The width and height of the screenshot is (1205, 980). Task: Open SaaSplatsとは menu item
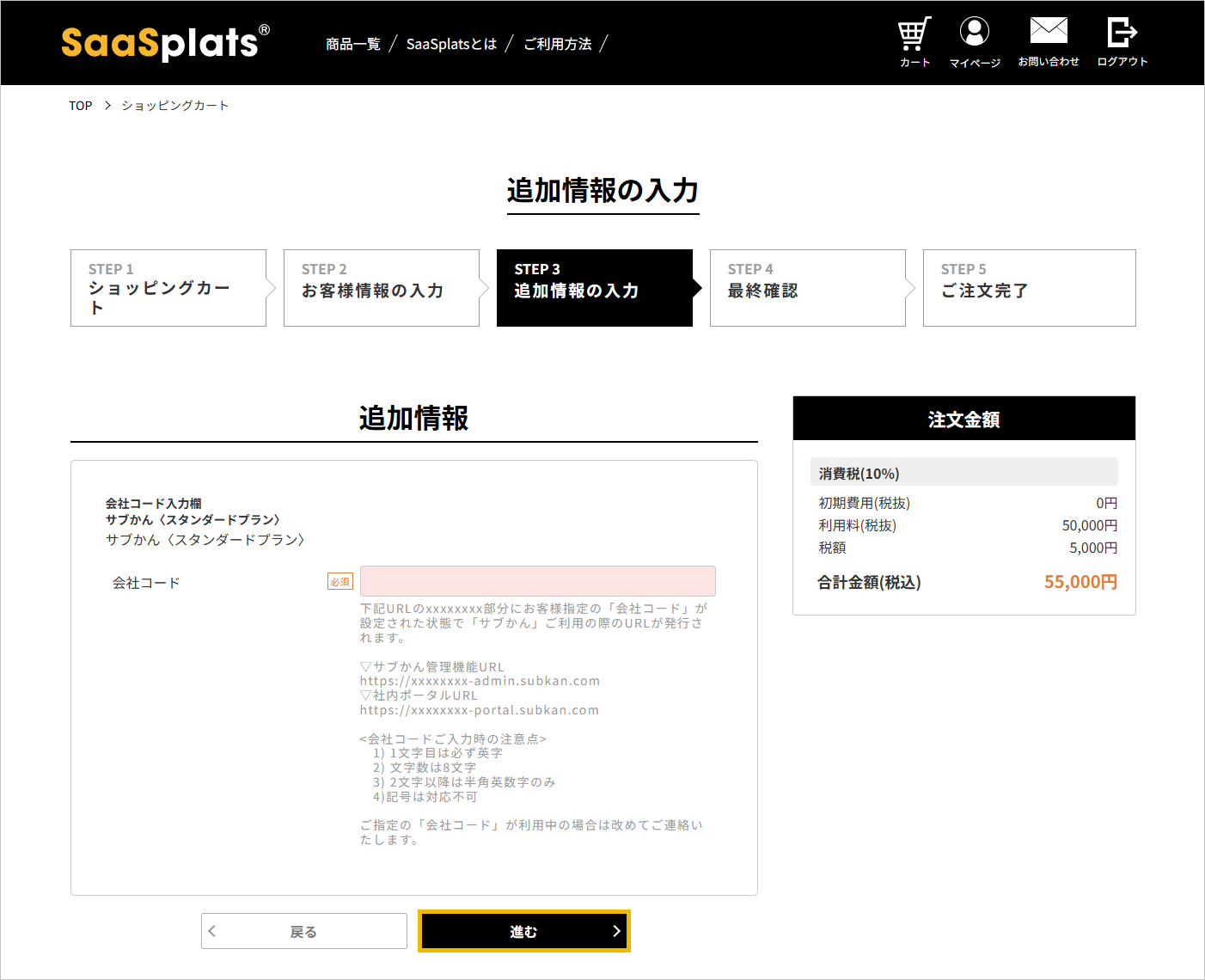pyautogui.click(x=451, y=44)
